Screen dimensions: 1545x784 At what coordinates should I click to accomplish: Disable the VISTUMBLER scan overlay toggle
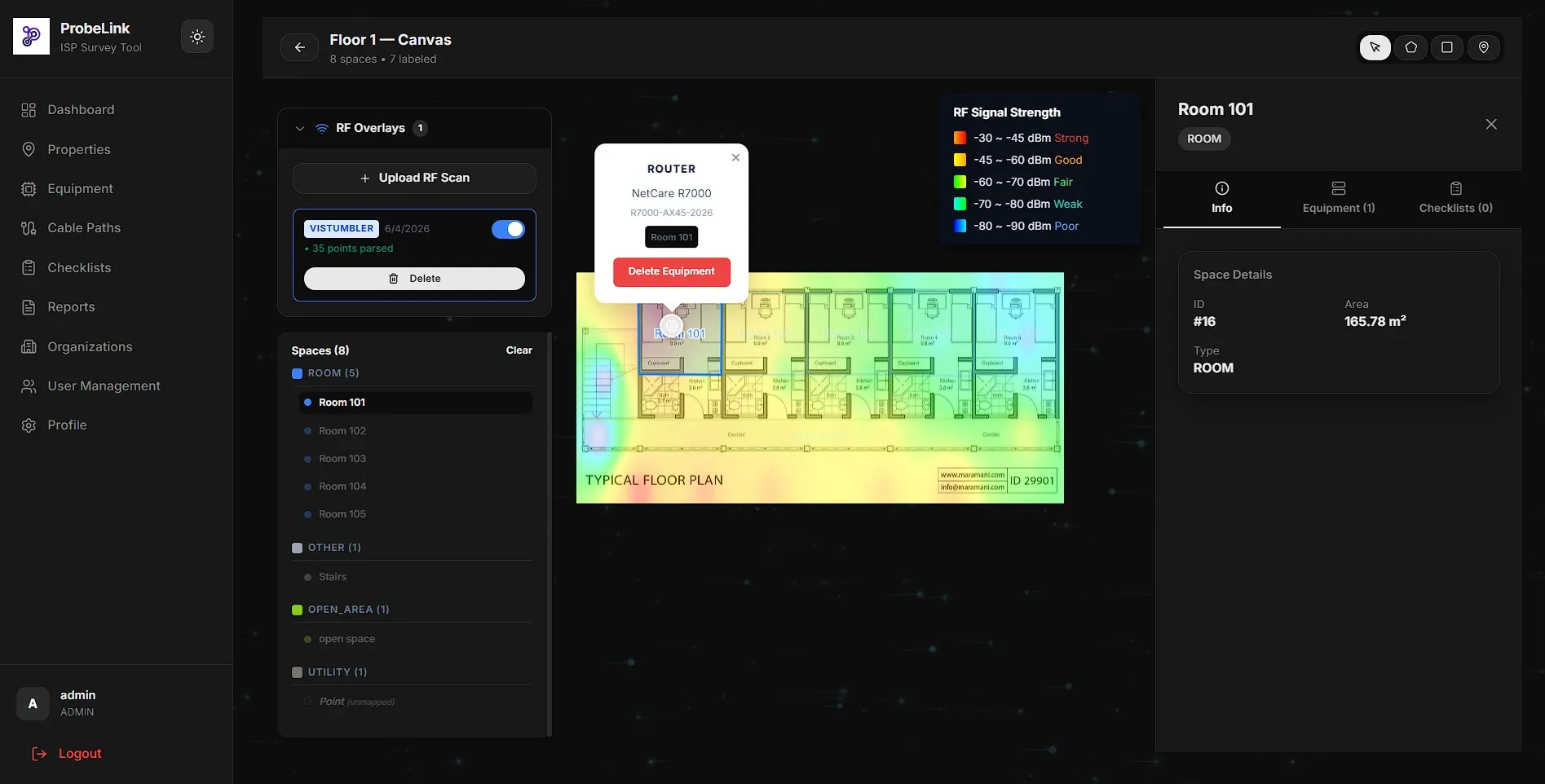coord(508,230)
